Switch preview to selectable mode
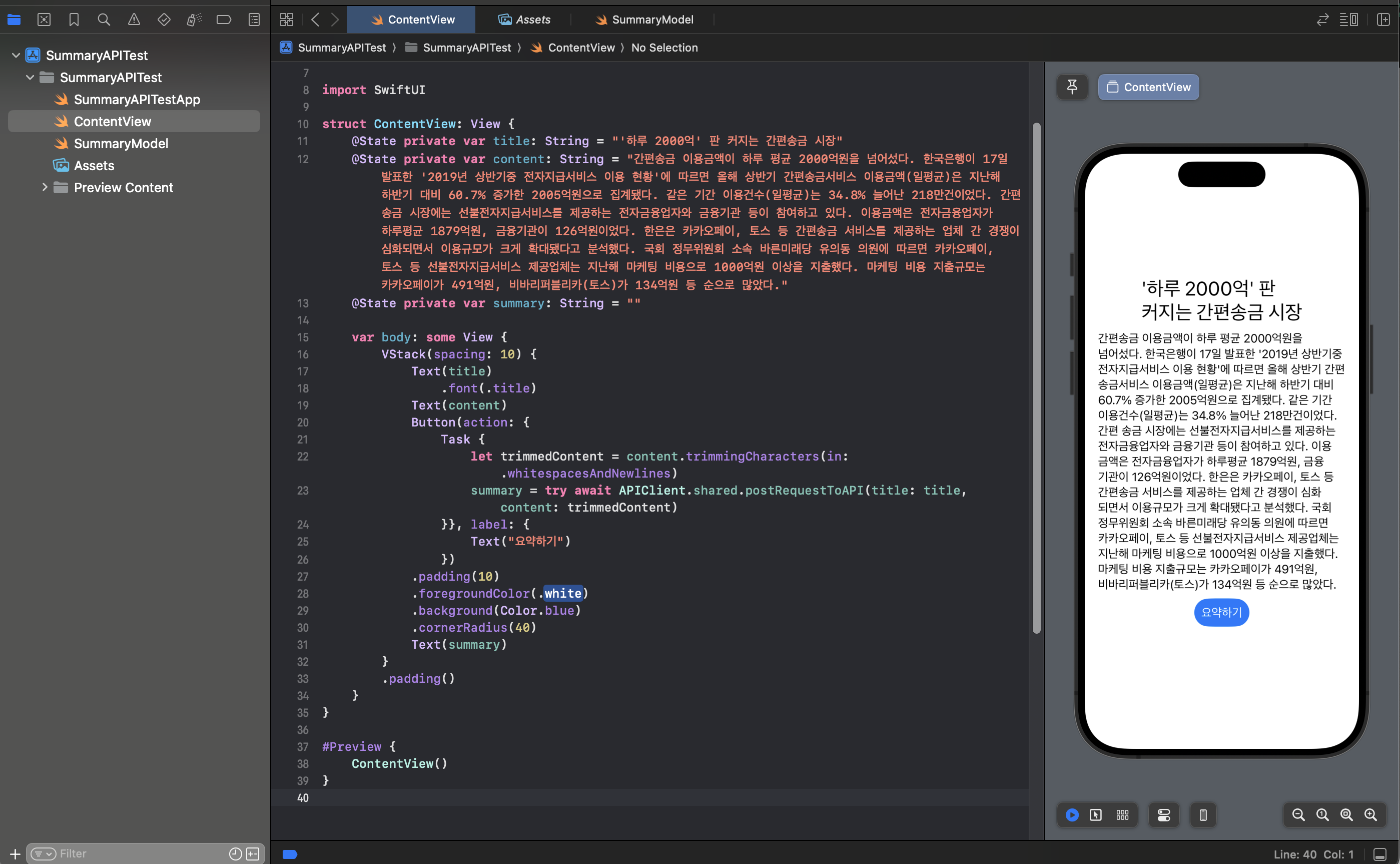This screenshot has width=1400, height=864. pos(1095,815)
